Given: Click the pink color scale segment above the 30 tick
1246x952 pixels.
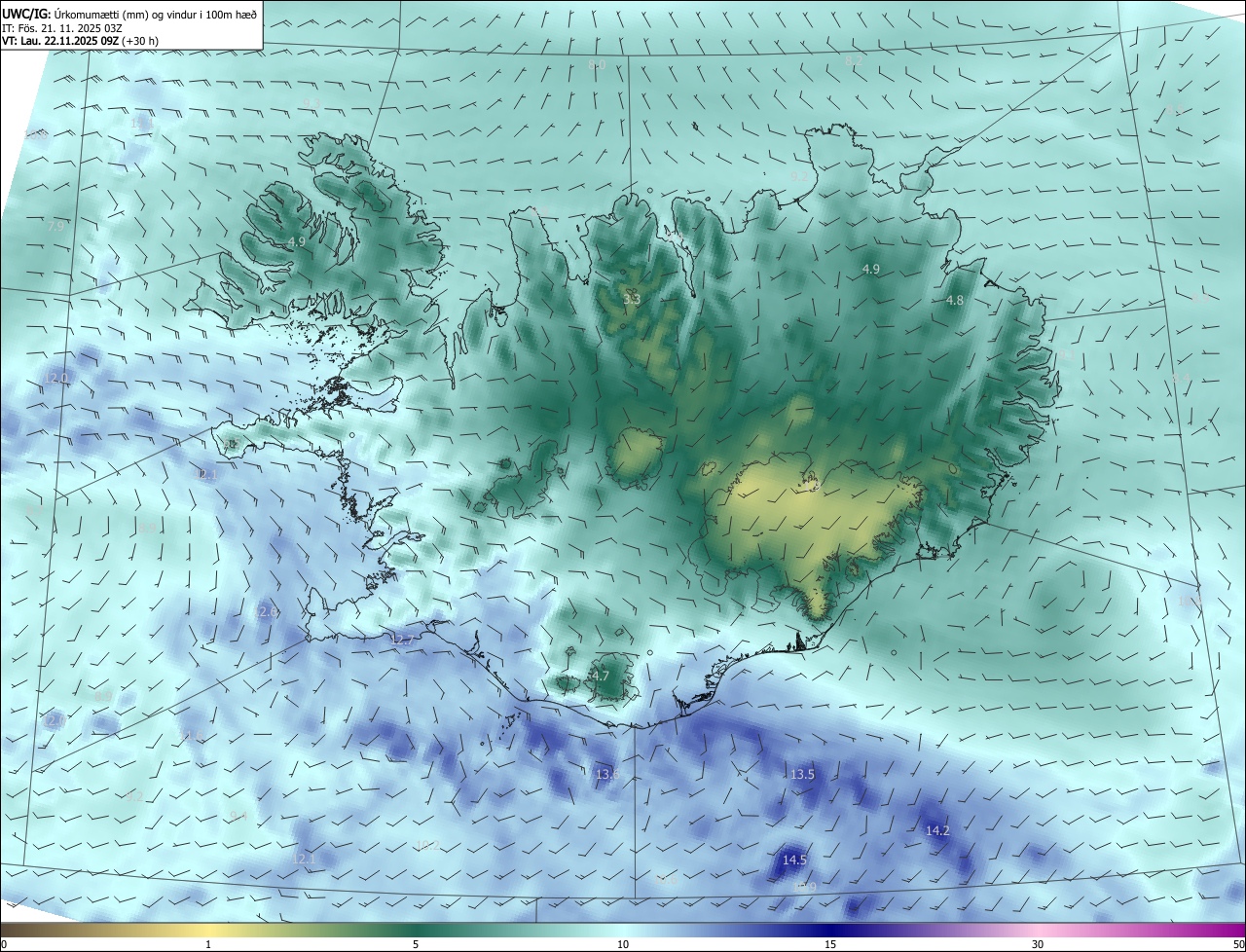Looking at the screenshot, I should tap(1038, 930).
